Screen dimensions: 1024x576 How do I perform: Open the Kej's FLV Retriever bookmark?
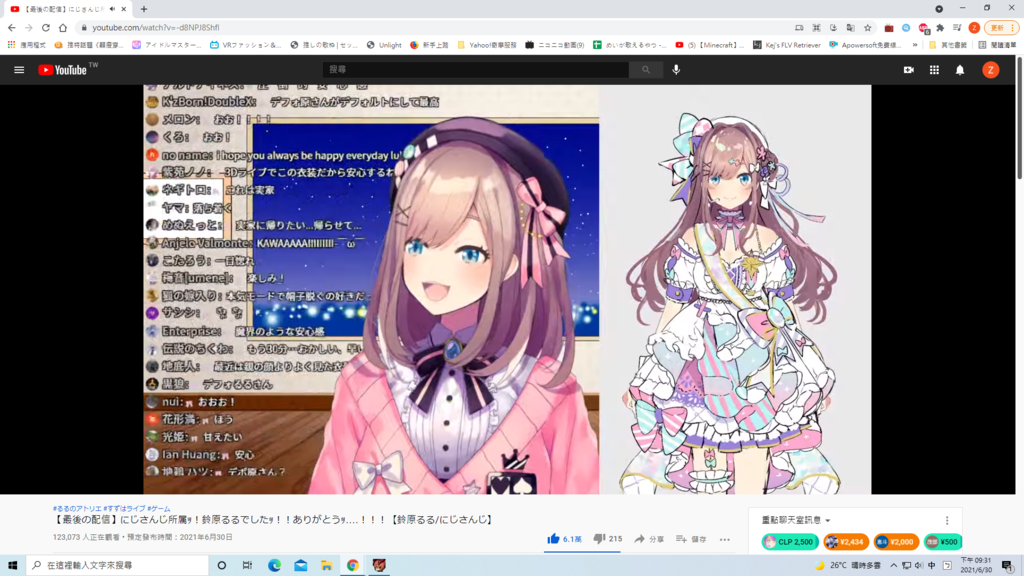(786, 45)
